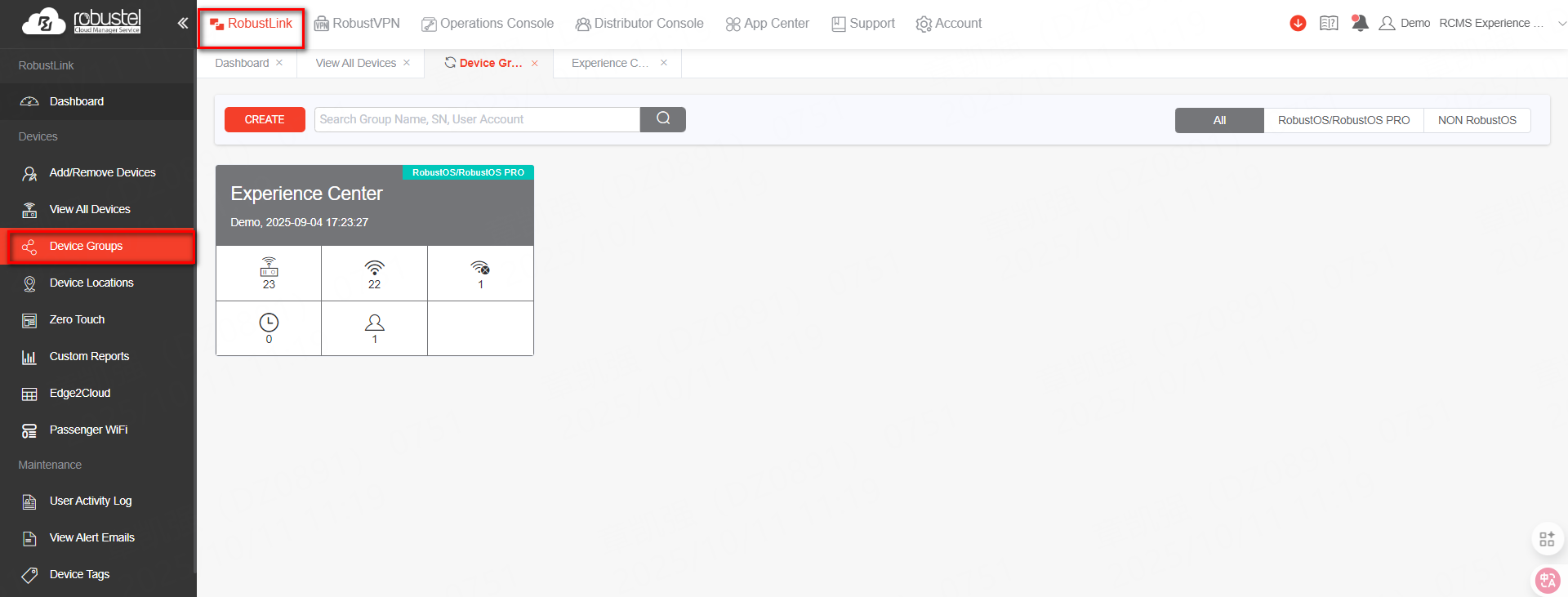Open Device Locations
The width and height of the screenshot is (1568, 597).
tap(97, 283)
